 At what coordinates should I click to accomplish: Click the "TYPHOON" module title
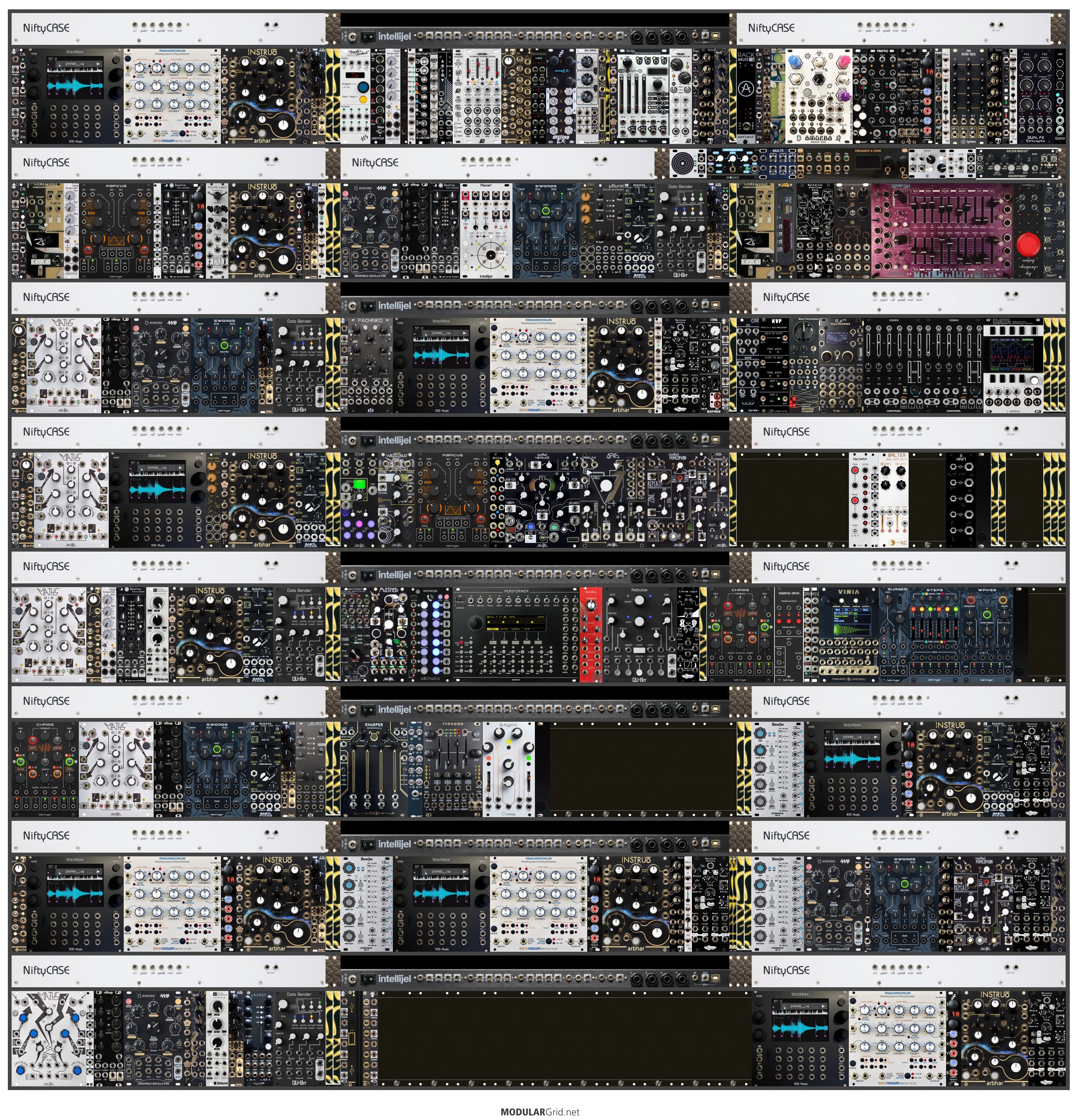[452, 724]
